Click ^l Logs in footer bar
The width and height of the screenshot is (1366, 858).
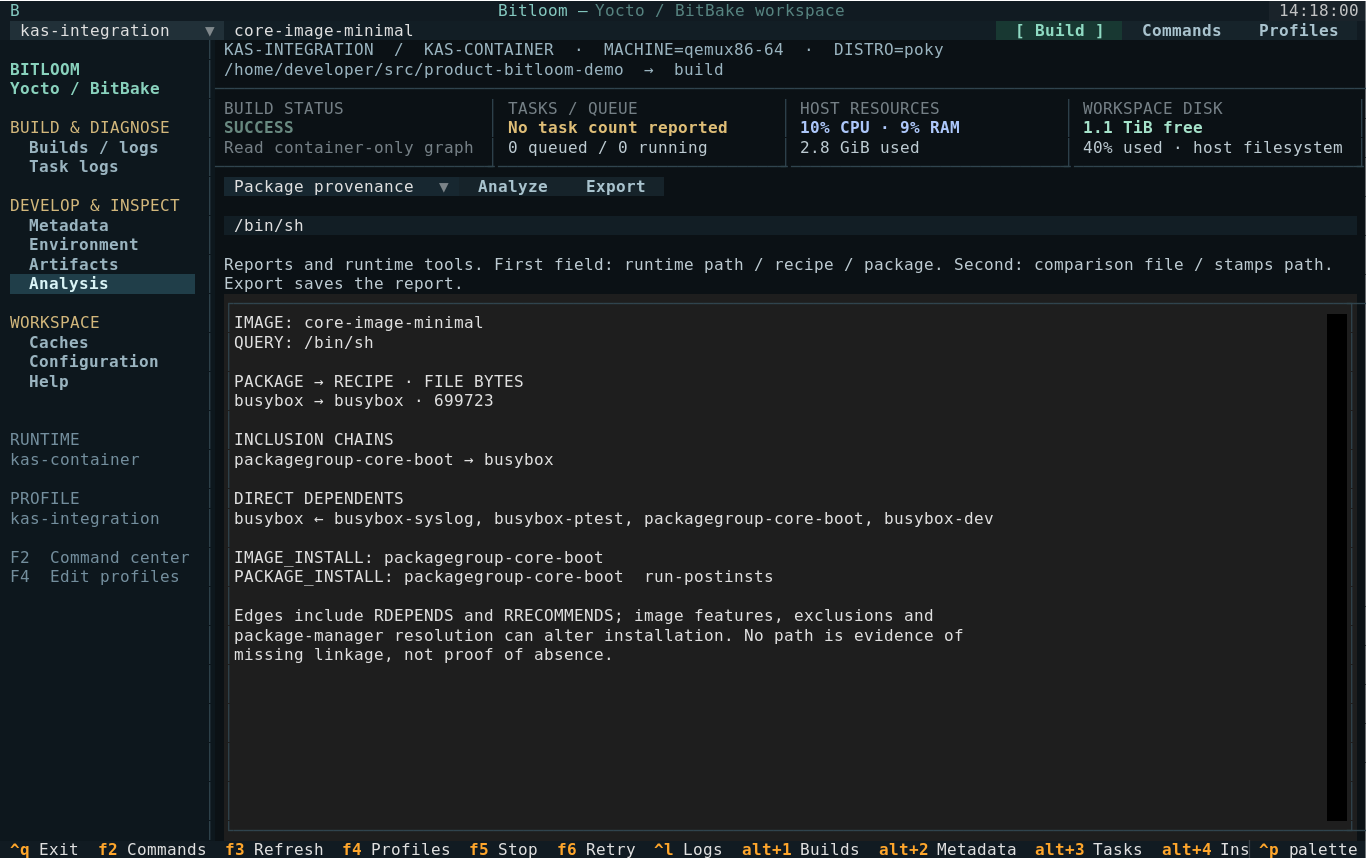click(688, 849)
